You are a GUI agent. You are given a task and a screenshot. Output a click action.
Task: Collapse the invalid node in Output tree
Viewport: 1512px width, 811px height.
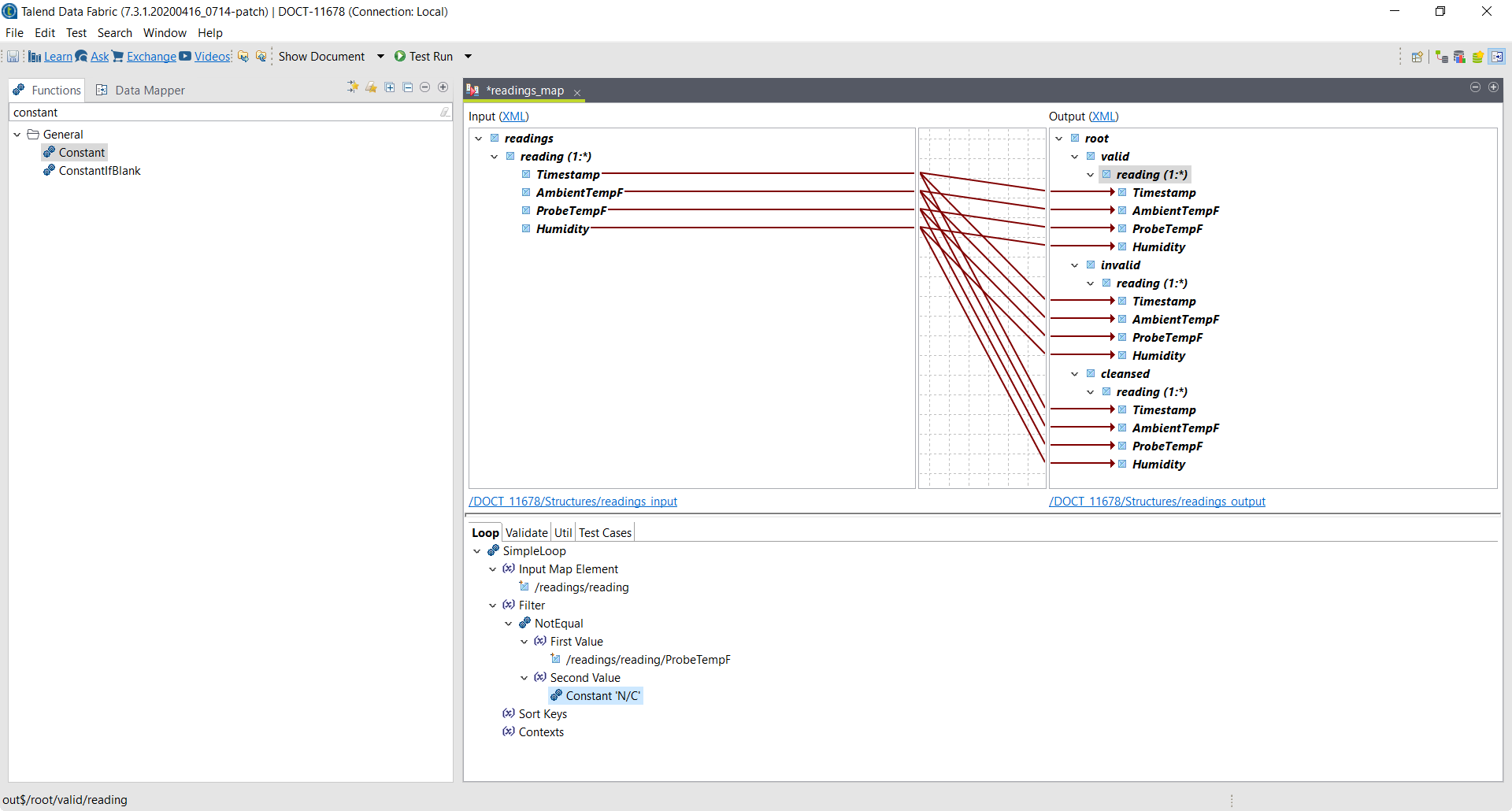1075,265
